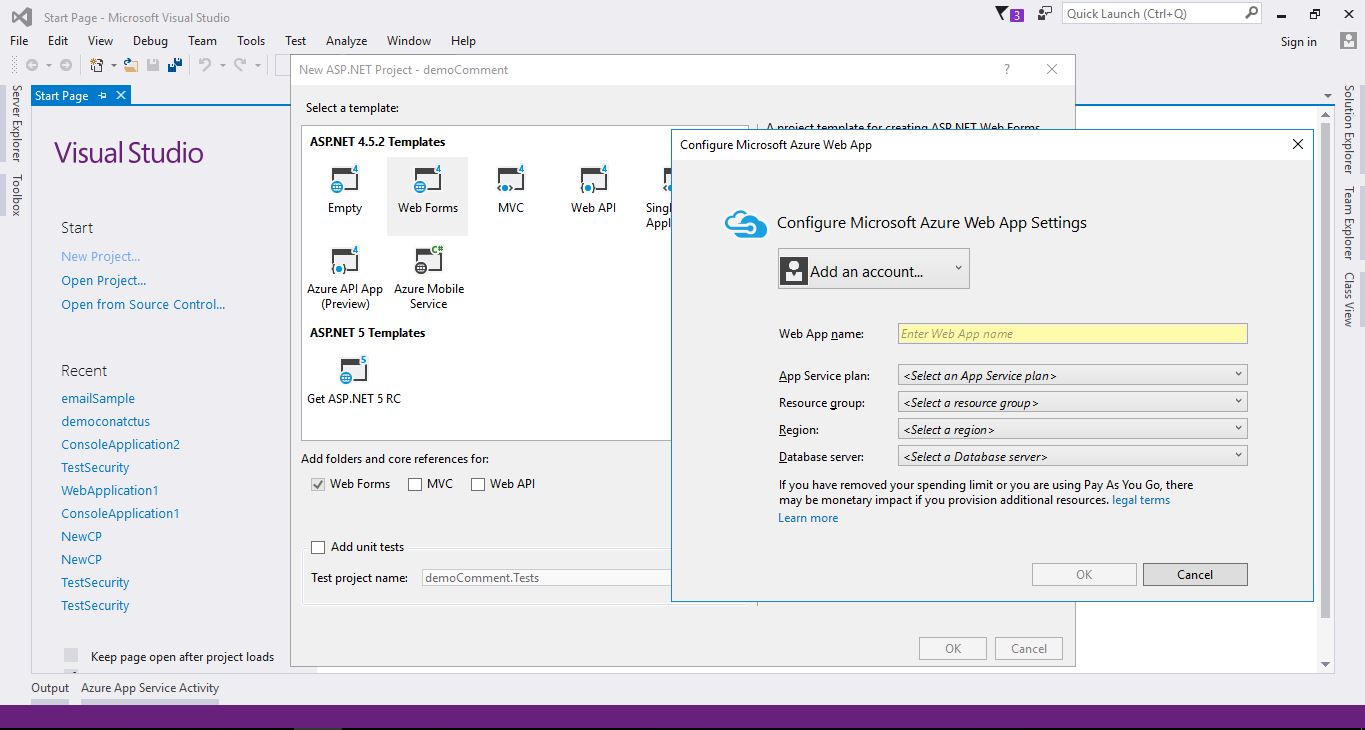The width and height of the screenshot is (1365, 730).
Task: Open the Server Explorer side tab
Action: coord(16,123)
